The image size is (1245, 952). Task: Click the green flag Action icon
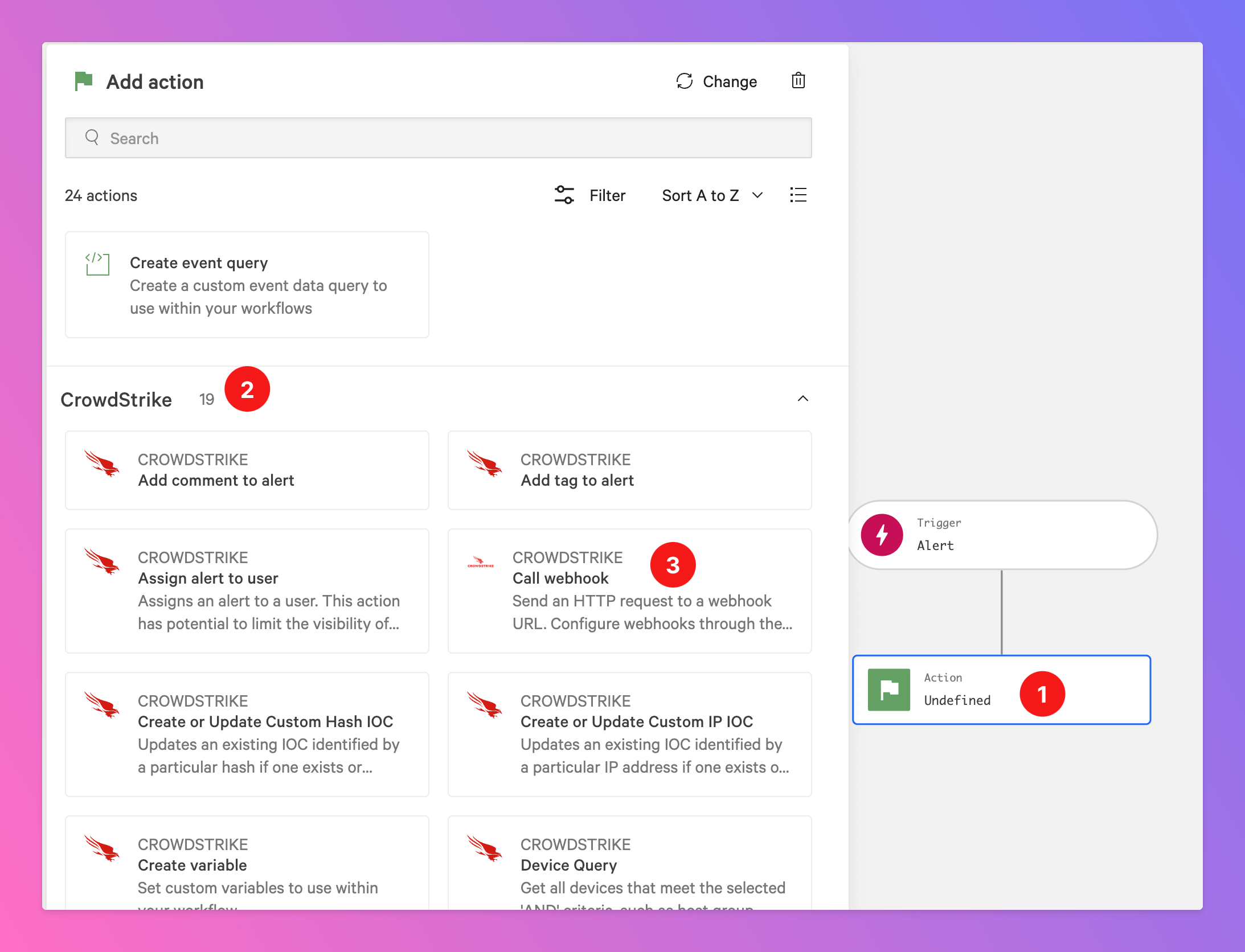[x=888, y=690]
